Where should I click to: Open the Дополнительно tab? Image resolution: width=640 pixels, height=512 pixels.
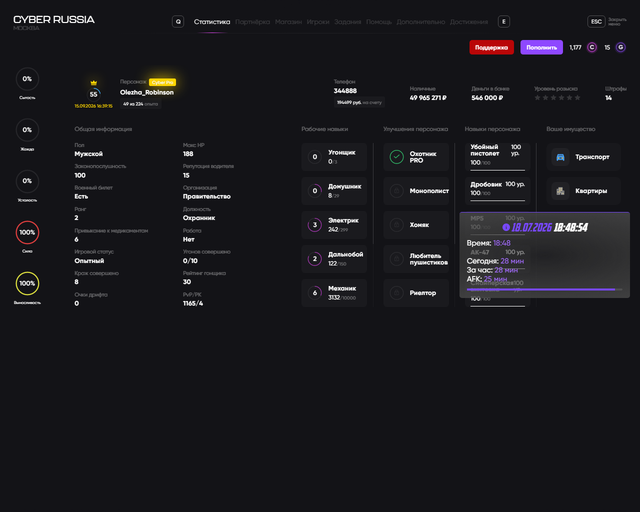pos(421,22)
